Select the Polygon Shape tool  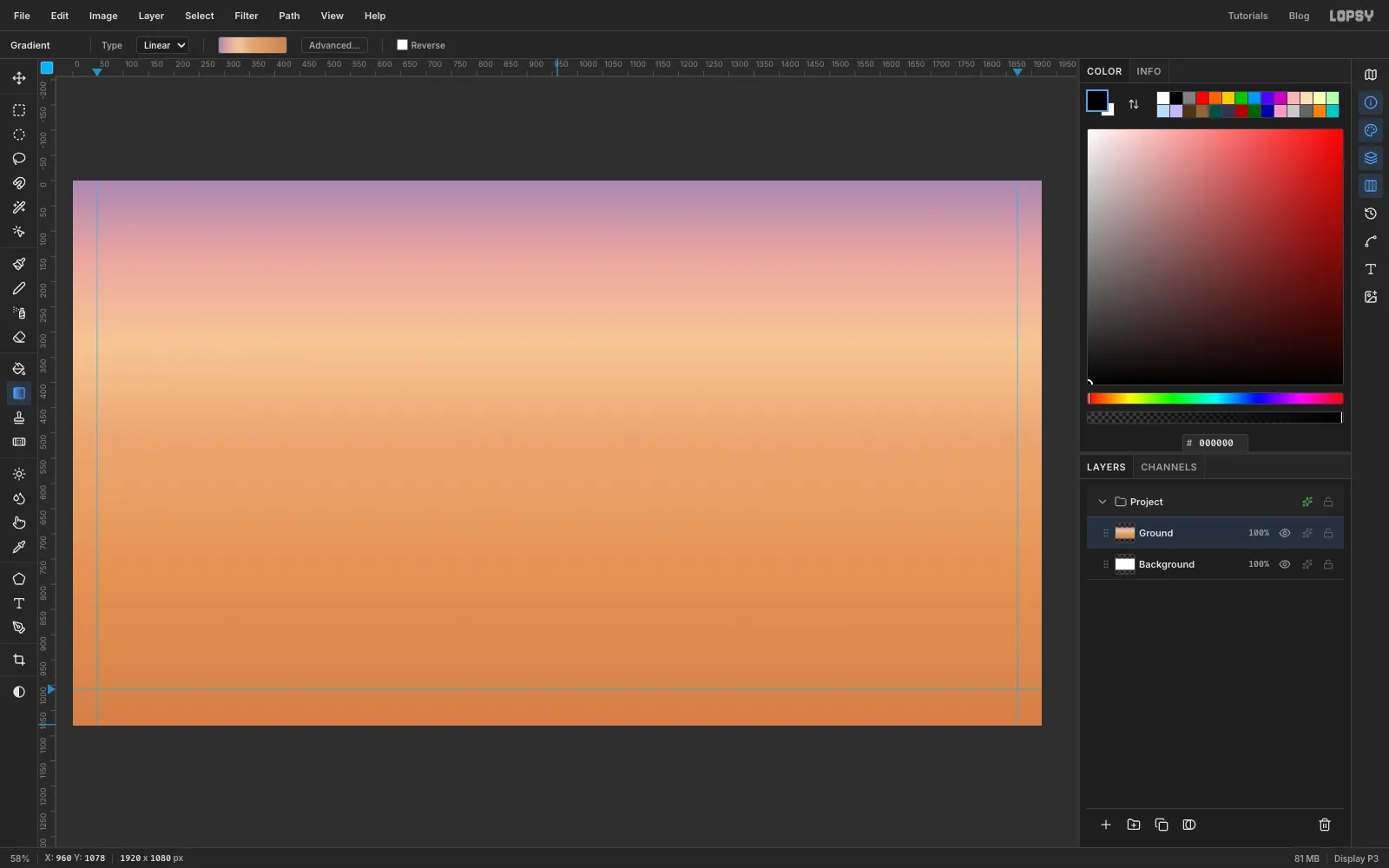[x=19, y=579]
